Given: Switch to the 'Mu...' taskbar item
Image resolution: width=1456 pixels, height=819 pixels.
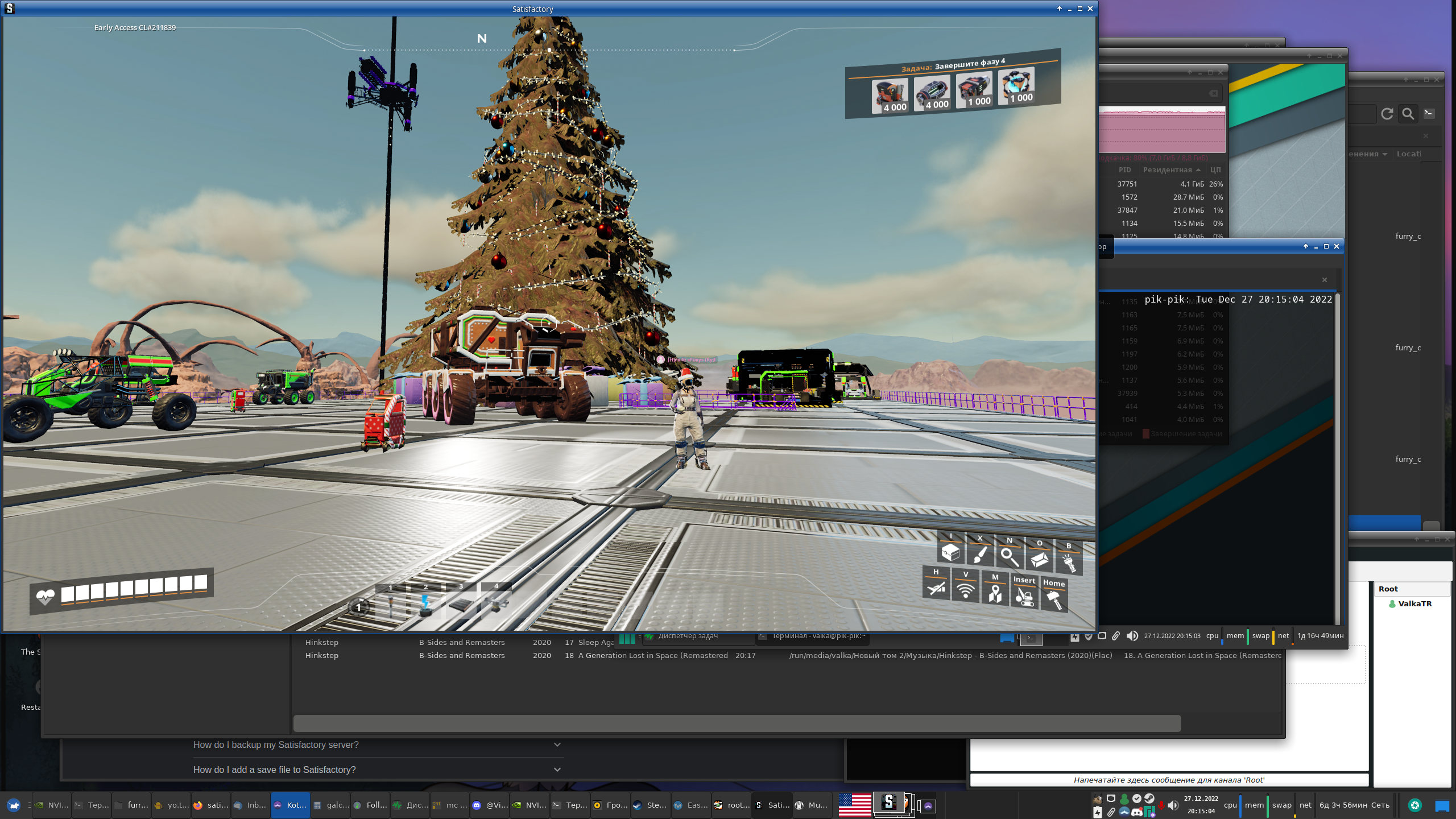Looking at the screenshot, I should click(x=812, y=805).
